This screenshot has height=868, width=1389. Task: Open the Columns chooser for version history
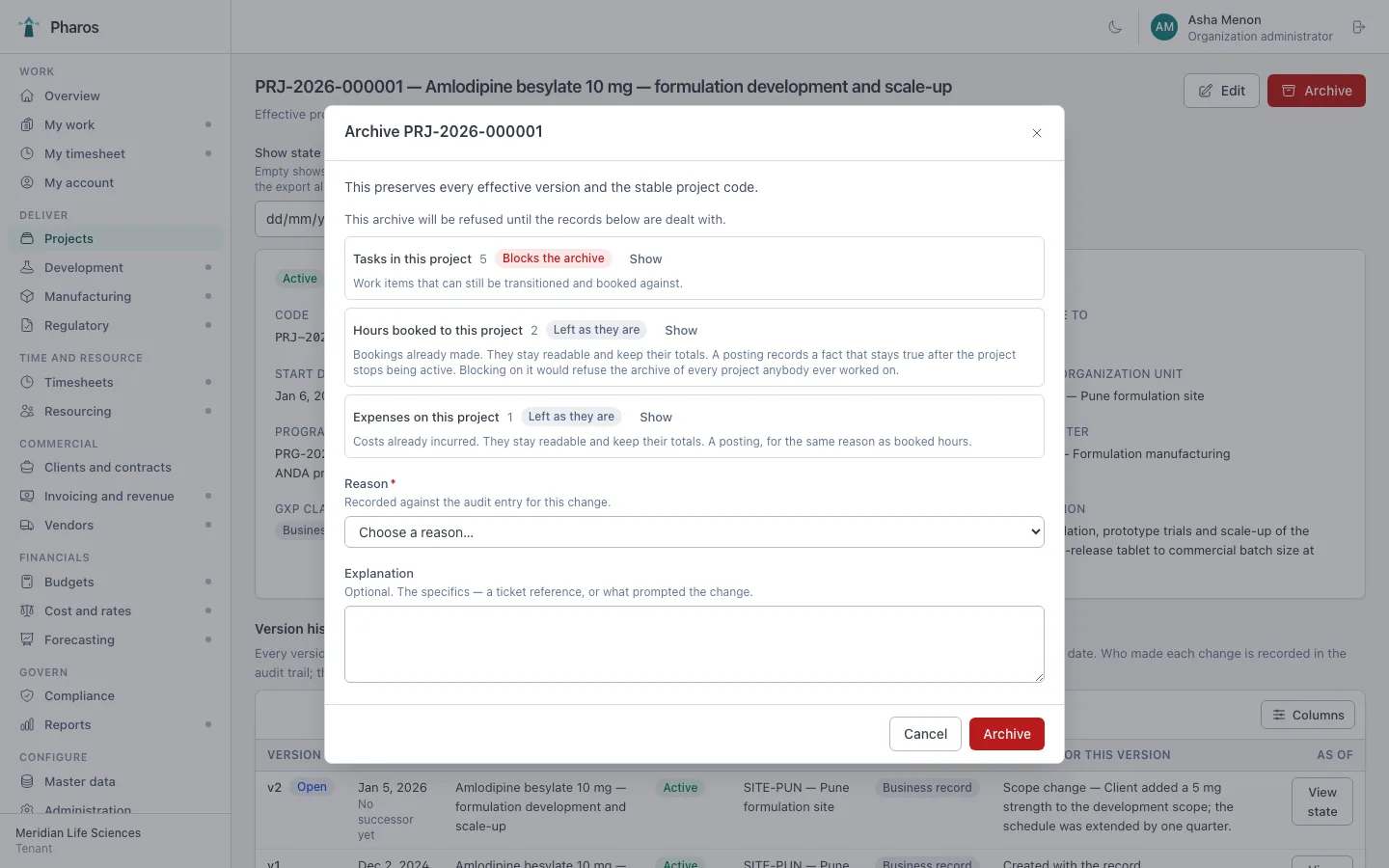(1308, 715)
